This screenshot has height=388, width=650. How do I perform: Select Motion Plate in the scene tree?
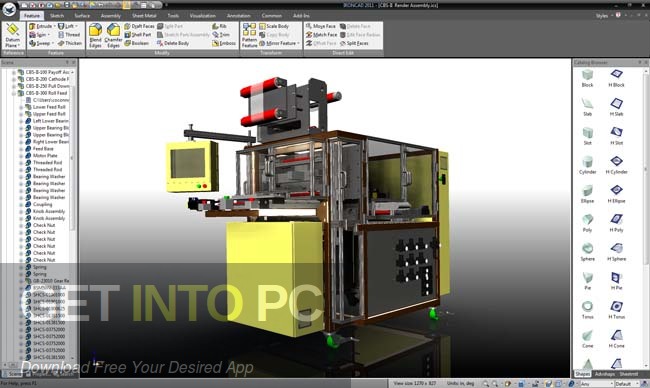pos(45,155)
